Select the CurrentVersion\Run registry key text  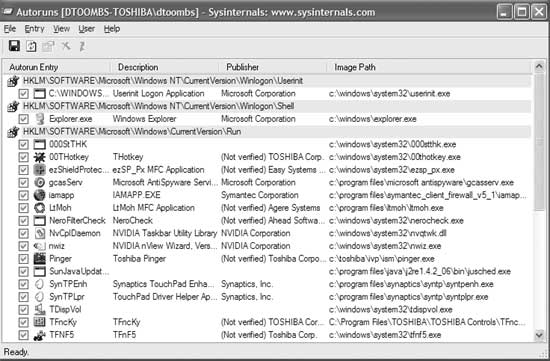[132, 132]
